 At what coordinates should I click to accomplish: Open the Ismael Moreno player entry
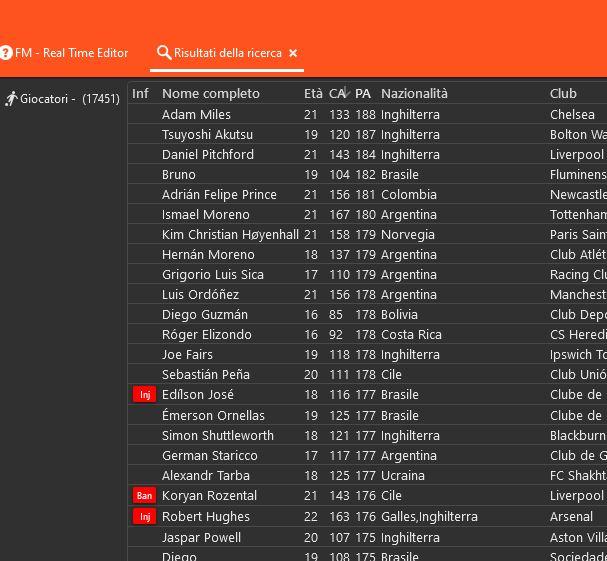tap(205, 214)
